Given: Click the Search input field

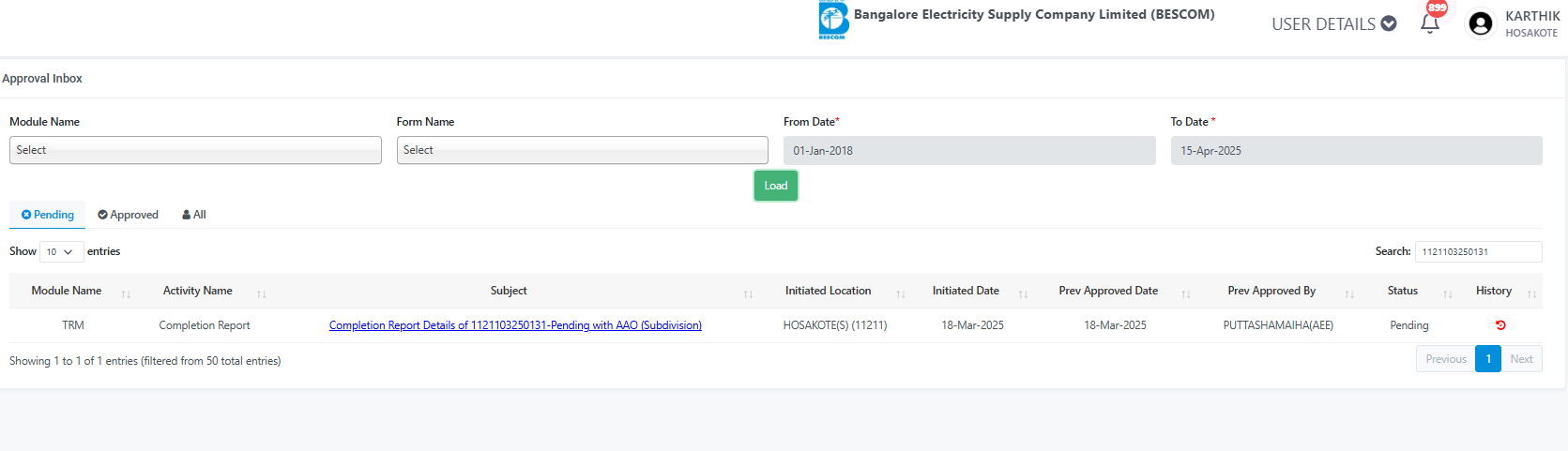Looking at the screenshot, I should [1478, 251].
